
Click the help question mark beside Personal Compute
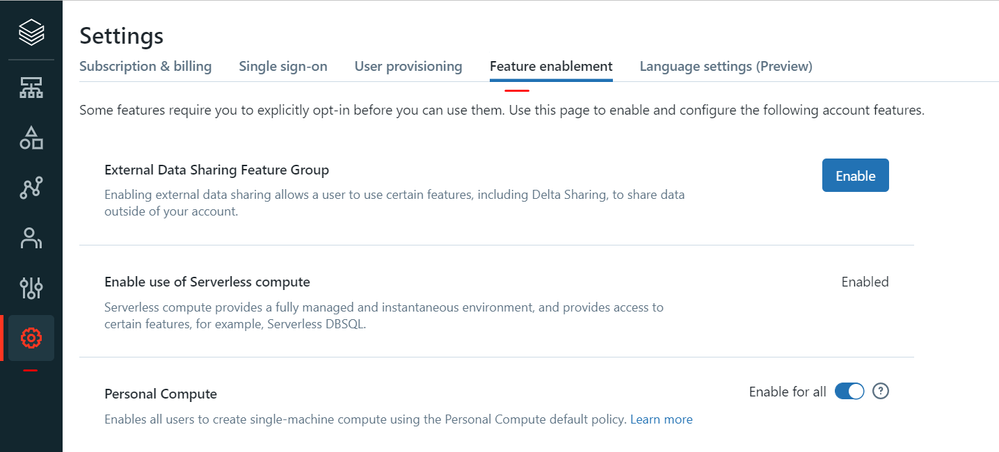pyautogui.click(x=881, y=391)
